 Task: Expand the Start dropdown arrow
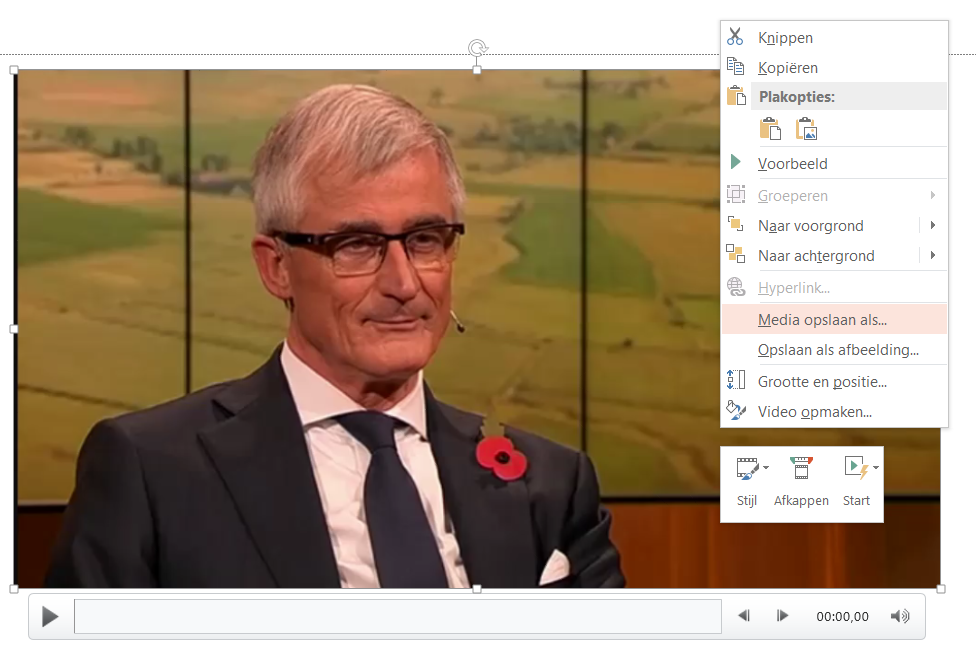876,467
